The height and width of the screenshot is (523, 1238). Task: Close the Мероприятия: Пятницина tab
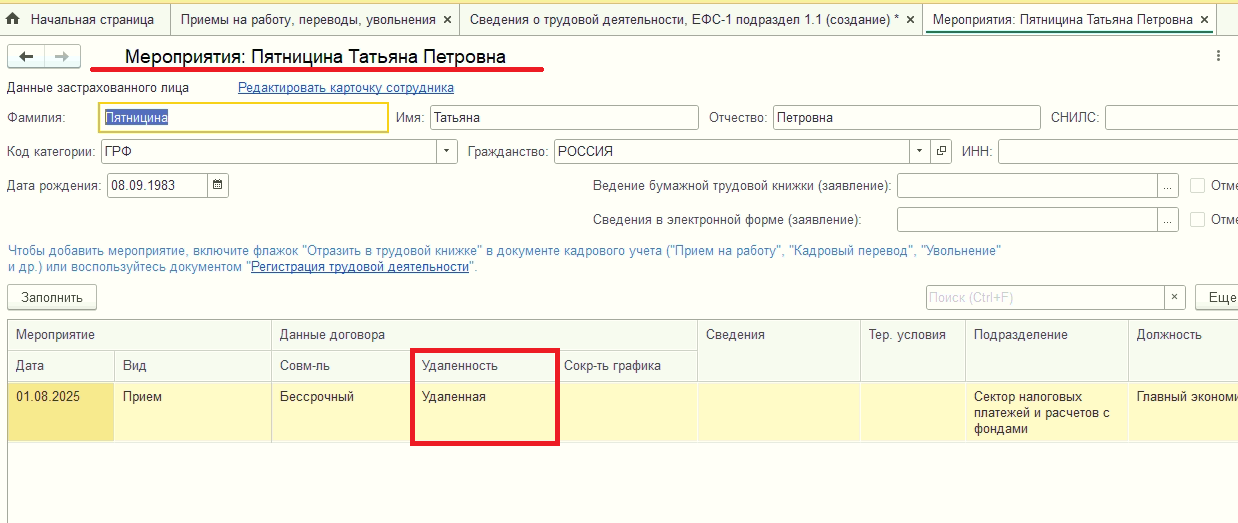click(x=1204, y=19)
